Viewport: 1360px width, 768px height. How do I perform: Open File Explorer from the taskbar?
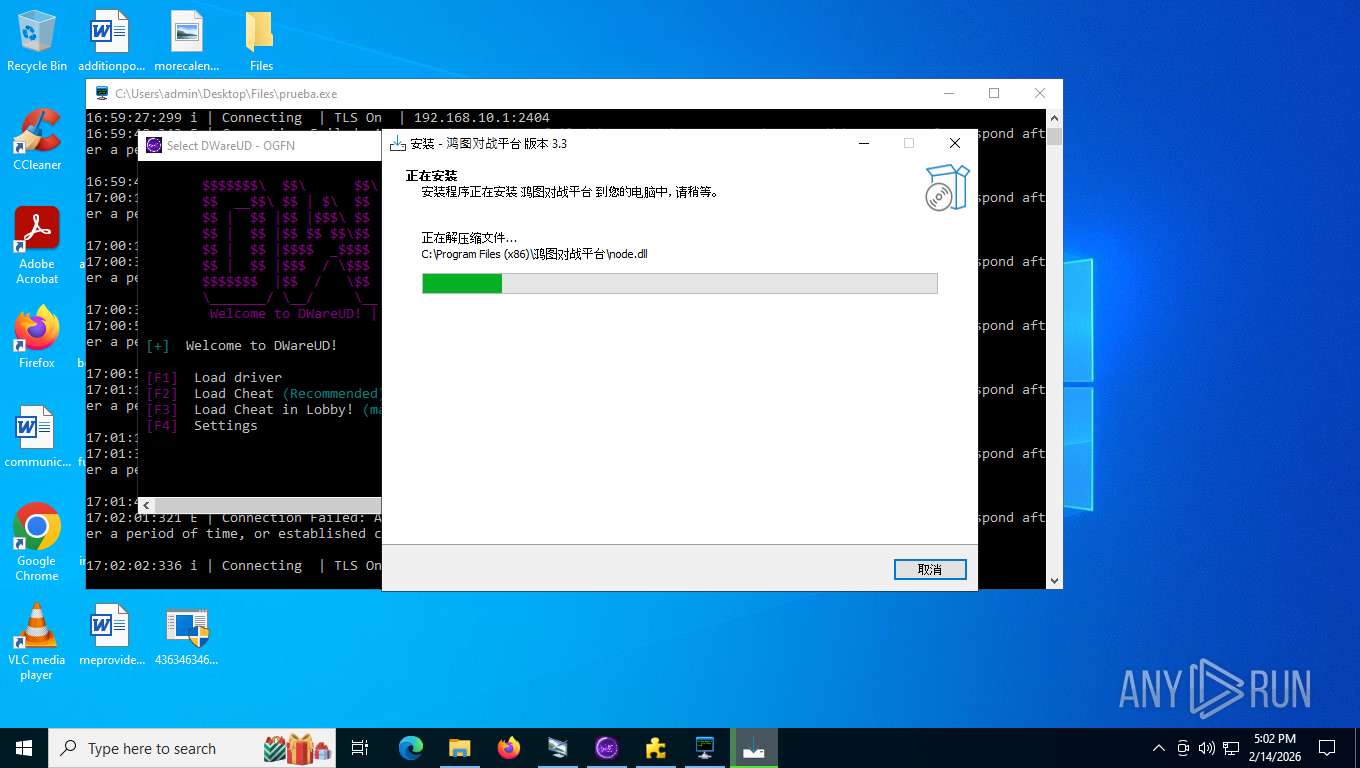460,748
